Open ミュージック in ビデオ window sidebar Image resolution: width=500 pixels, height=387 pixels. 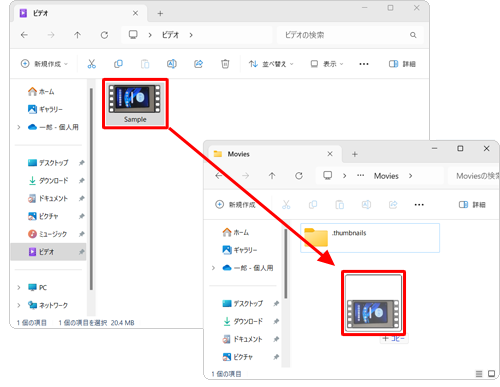coord(48,234)
